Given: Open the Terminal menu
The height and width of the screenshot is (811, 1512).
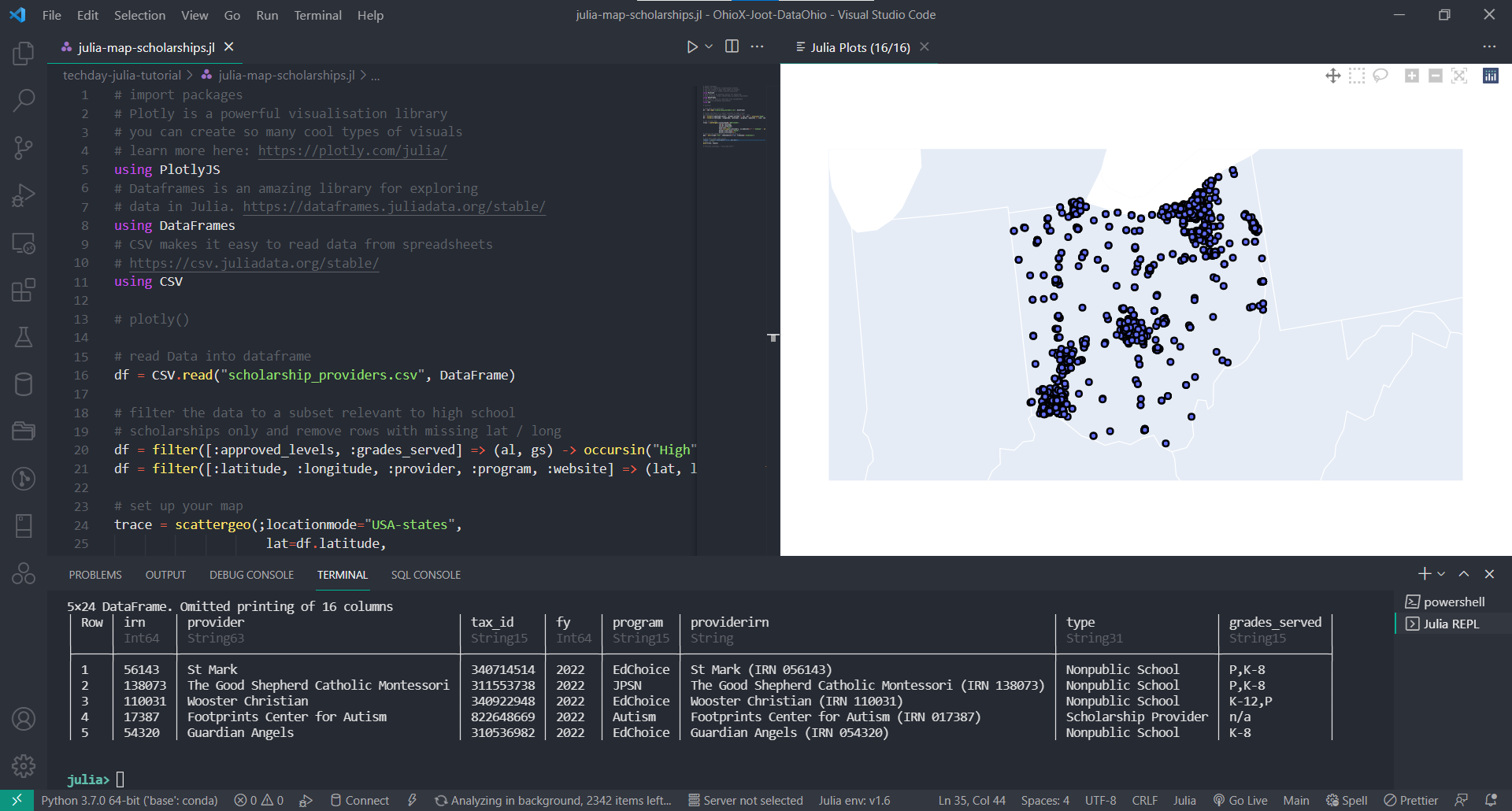Looking at the screenshot, I should 317,15.
